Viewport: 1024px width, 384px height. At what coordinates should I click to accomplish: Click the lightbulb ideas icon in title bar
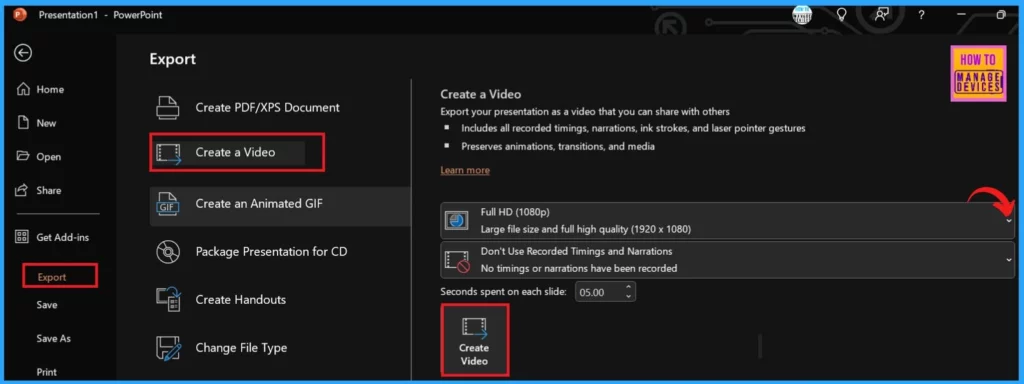coord(842,14)
